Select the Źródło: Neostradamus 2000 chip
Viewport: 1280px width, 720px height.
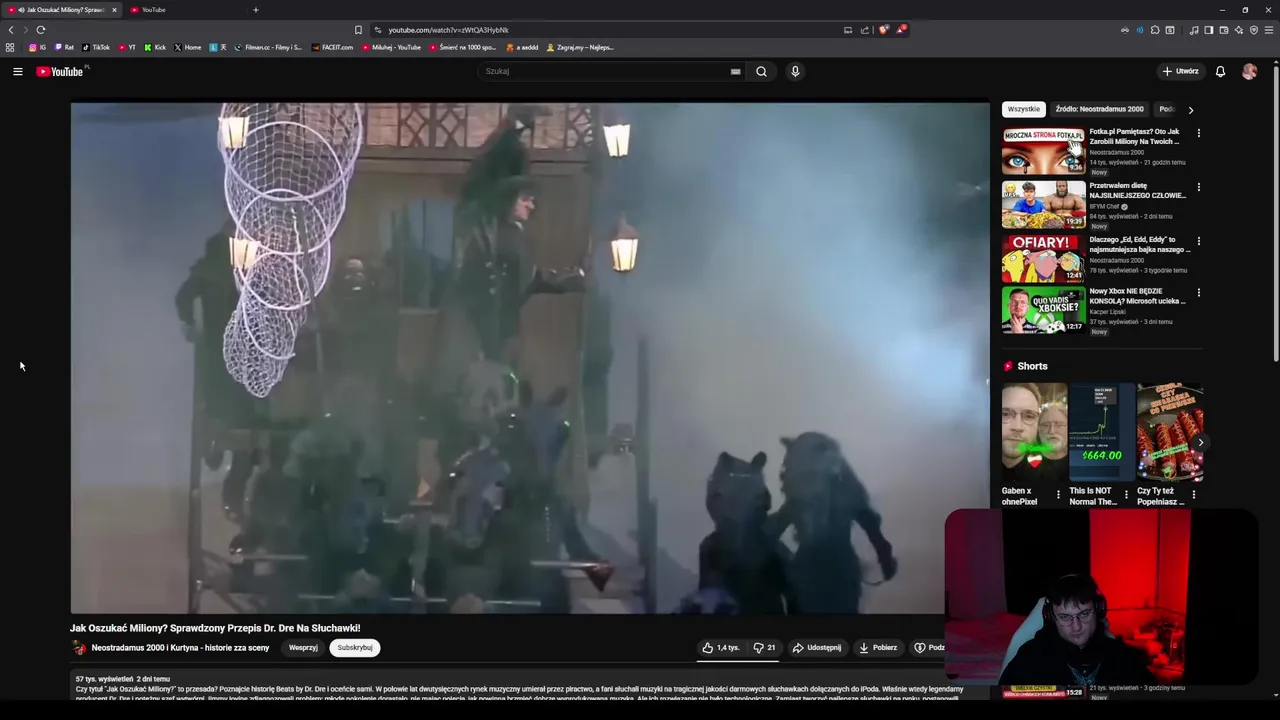coord(1099,109)
